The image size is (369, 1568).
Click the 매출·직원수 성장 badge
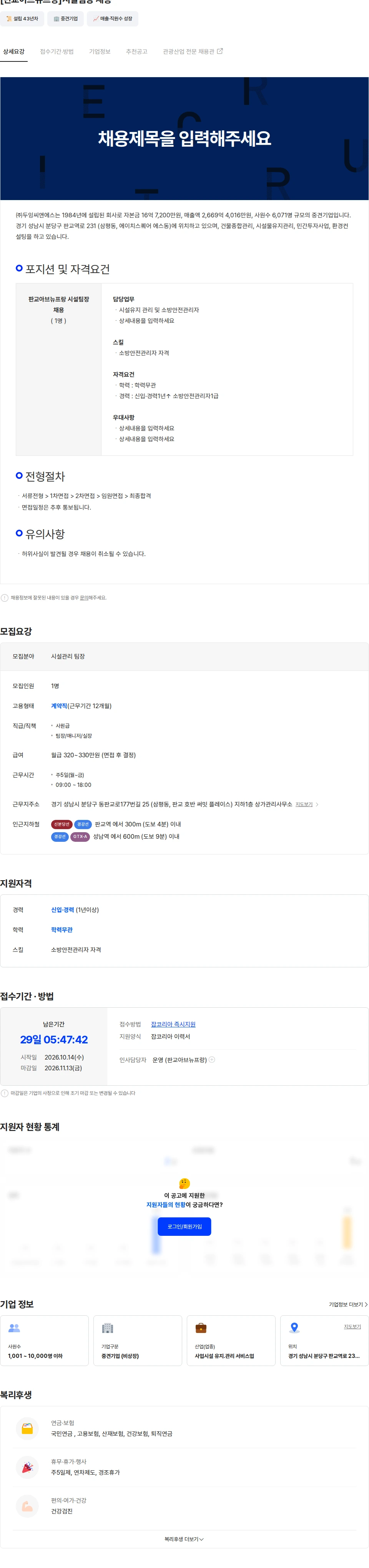tap(113, 19)
